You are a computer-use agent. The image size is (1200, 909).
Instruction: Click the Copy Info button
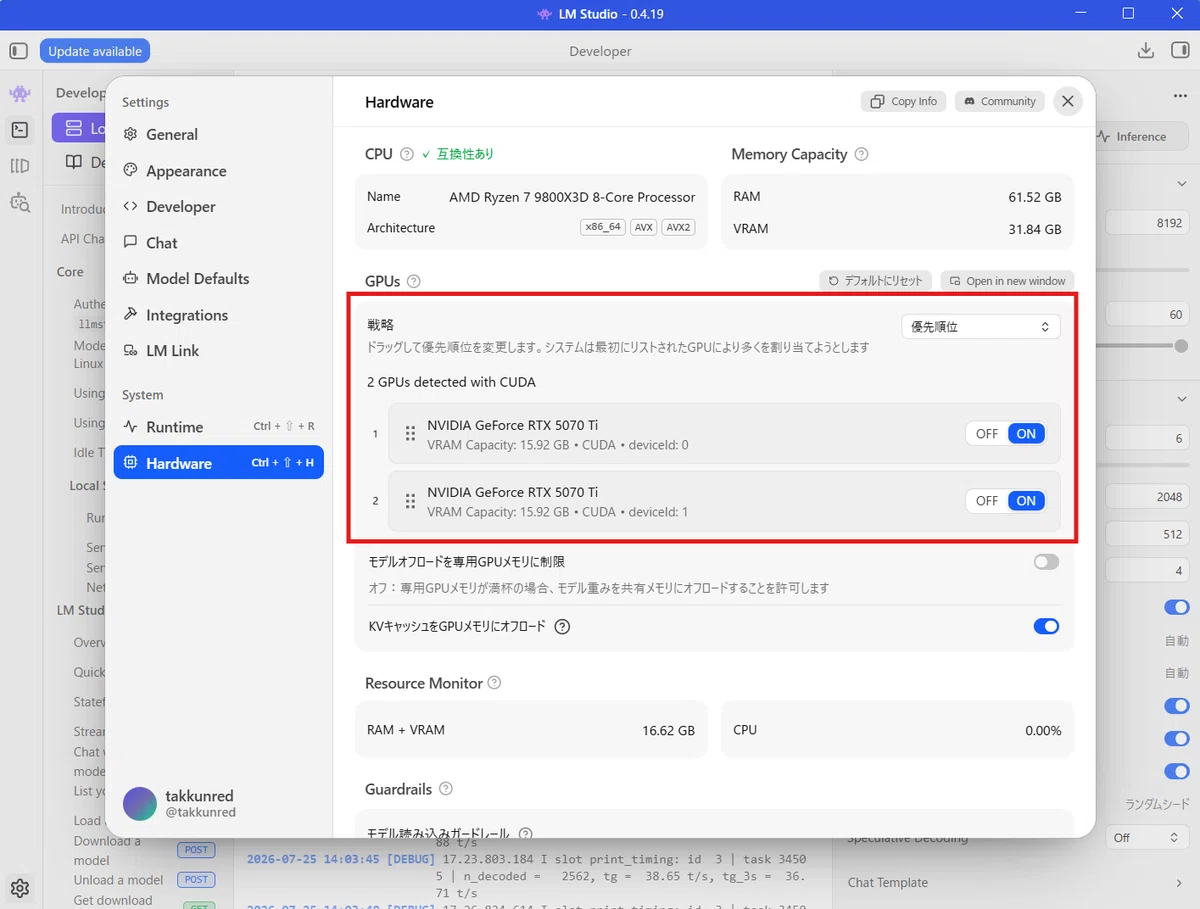904,101
